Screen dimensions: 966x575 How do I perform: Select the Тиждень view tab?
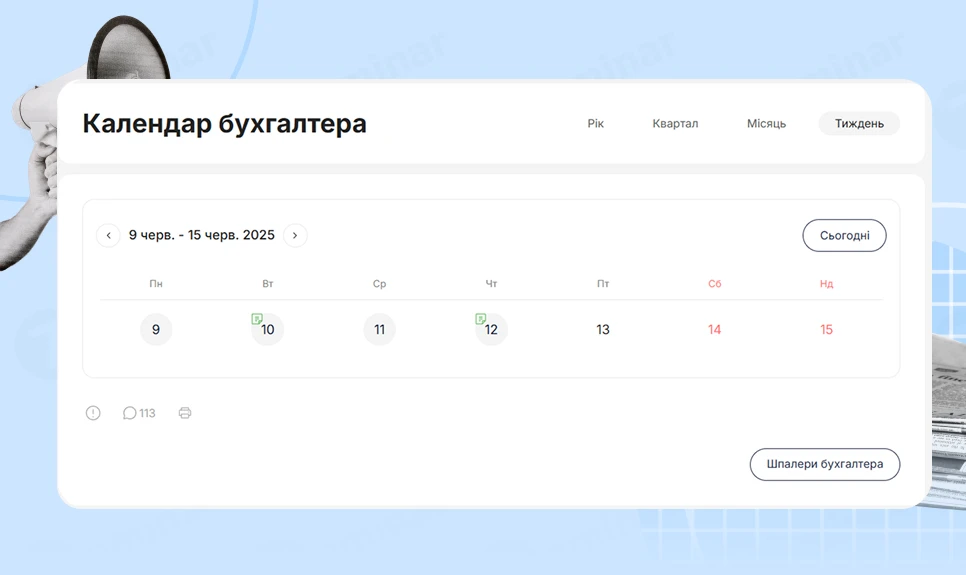[x=859, y=124]
